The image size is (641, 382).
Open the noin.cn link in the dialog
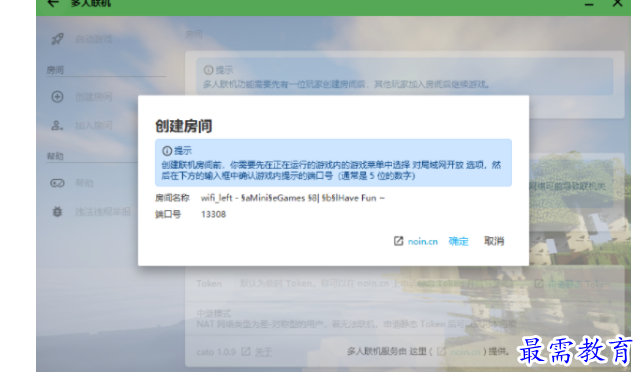point(423,242)
